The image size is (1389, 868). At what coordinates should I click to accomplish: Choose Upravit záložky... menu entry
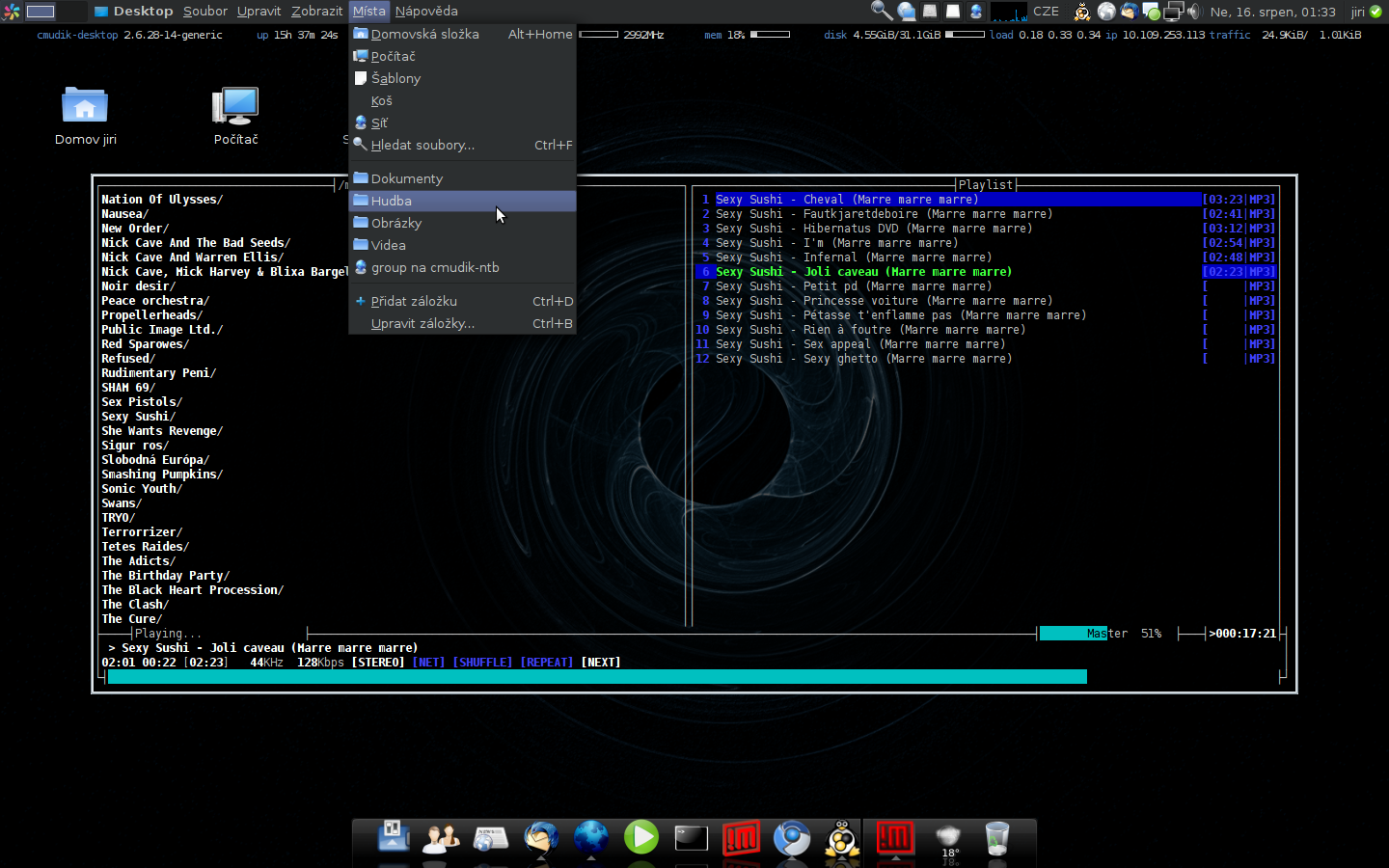[462, 323]
